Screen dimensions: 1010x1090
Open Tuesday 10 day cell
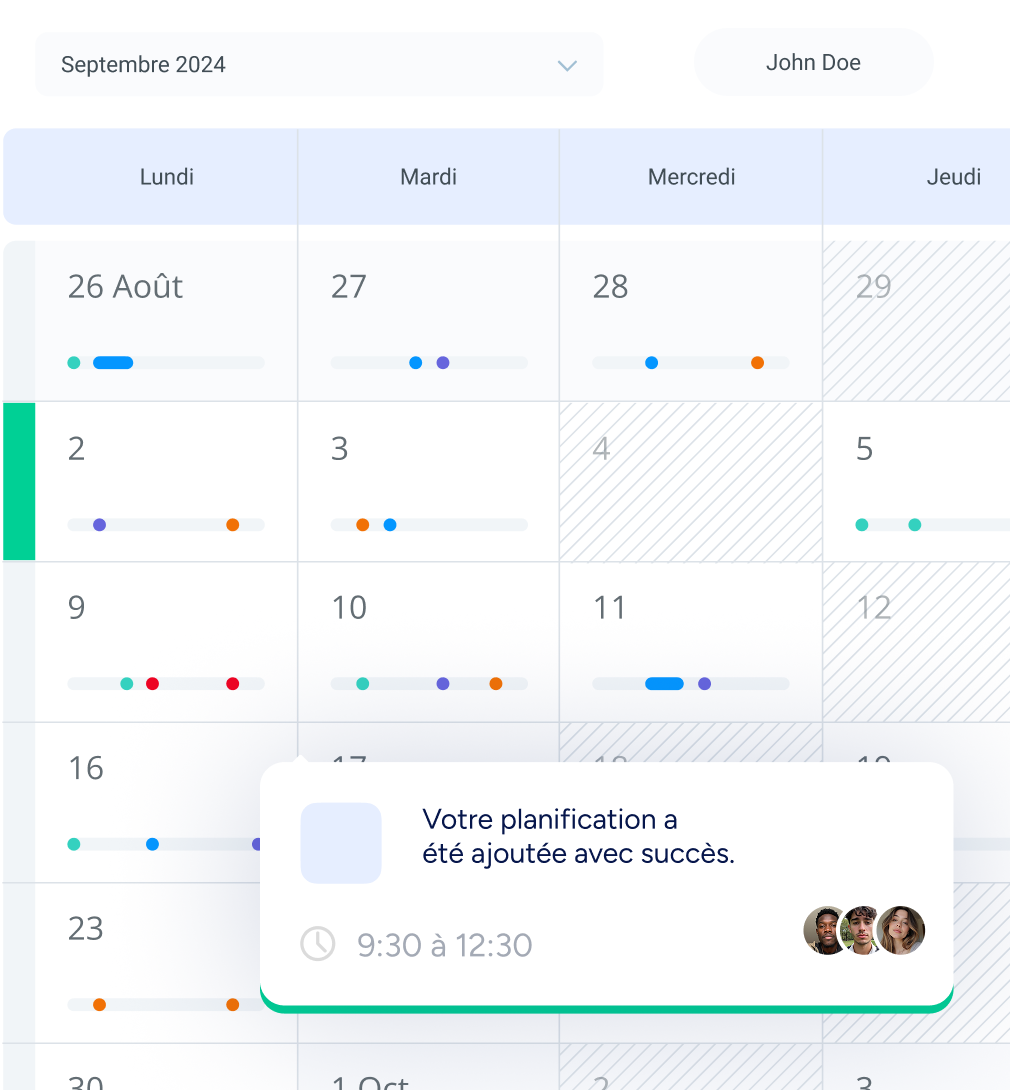[x=428, y=642]
